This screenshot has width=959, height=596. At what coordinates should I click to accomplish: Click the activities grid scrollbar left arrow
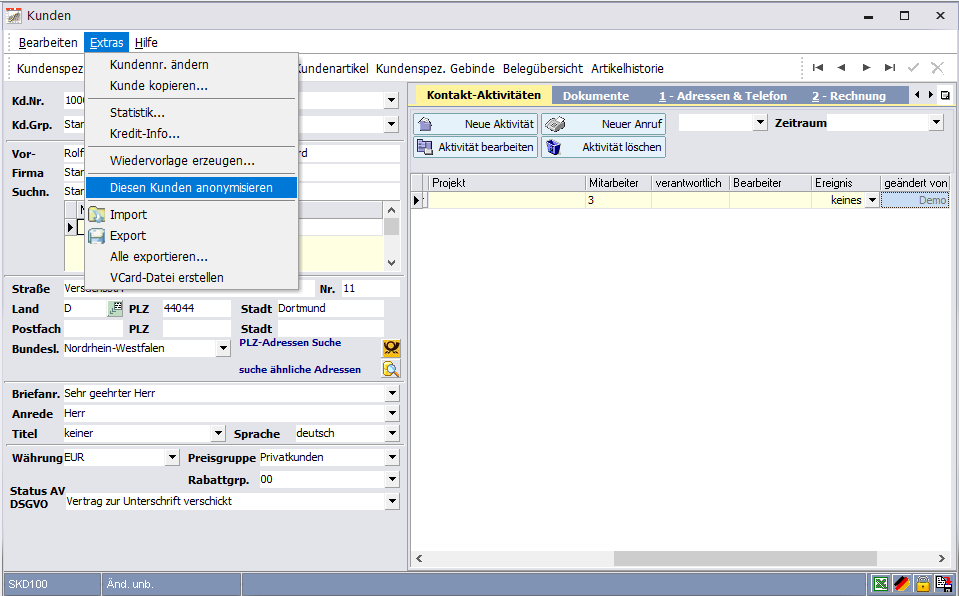pos(420,558)
